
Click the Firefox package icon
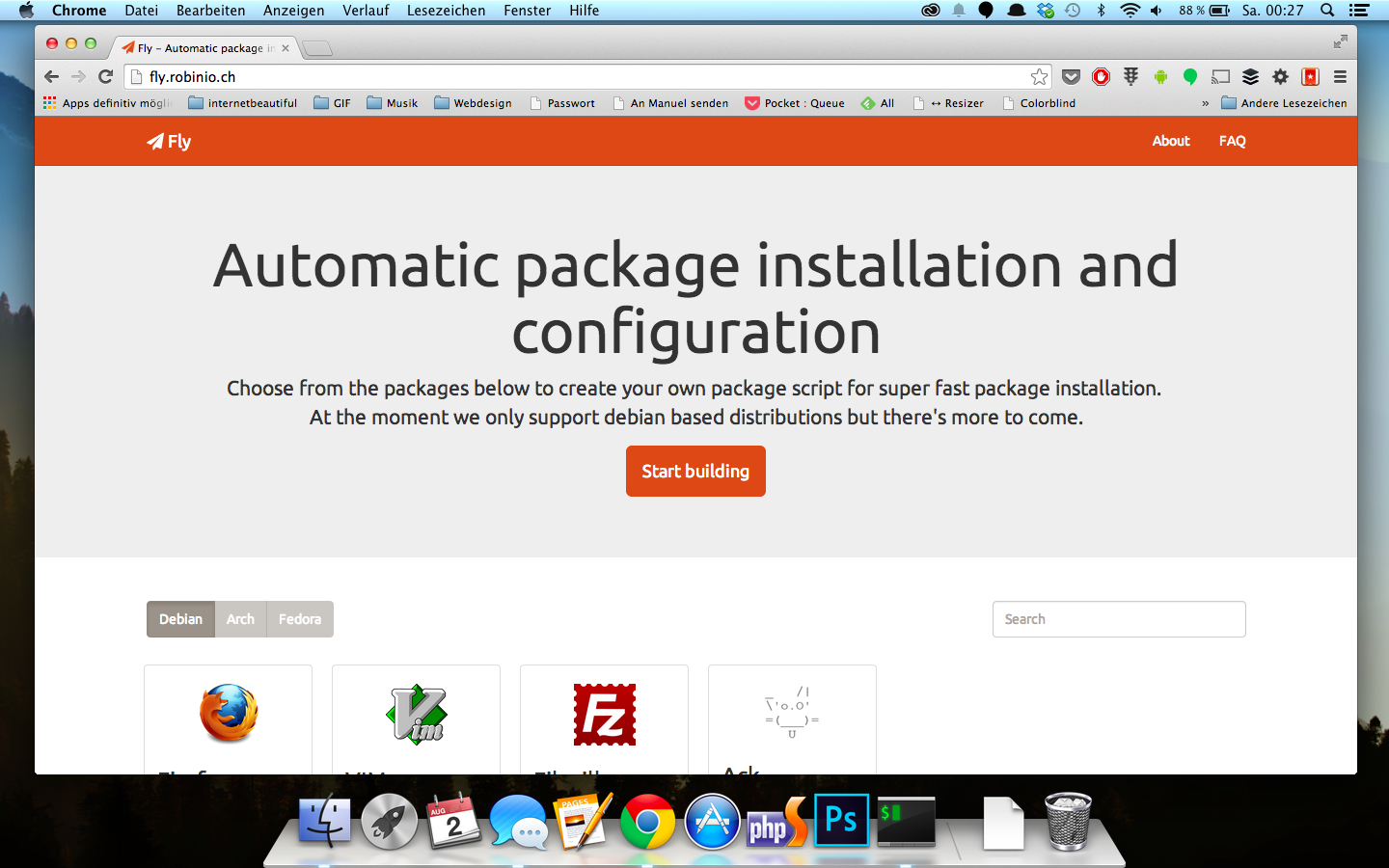click(229, 714)
